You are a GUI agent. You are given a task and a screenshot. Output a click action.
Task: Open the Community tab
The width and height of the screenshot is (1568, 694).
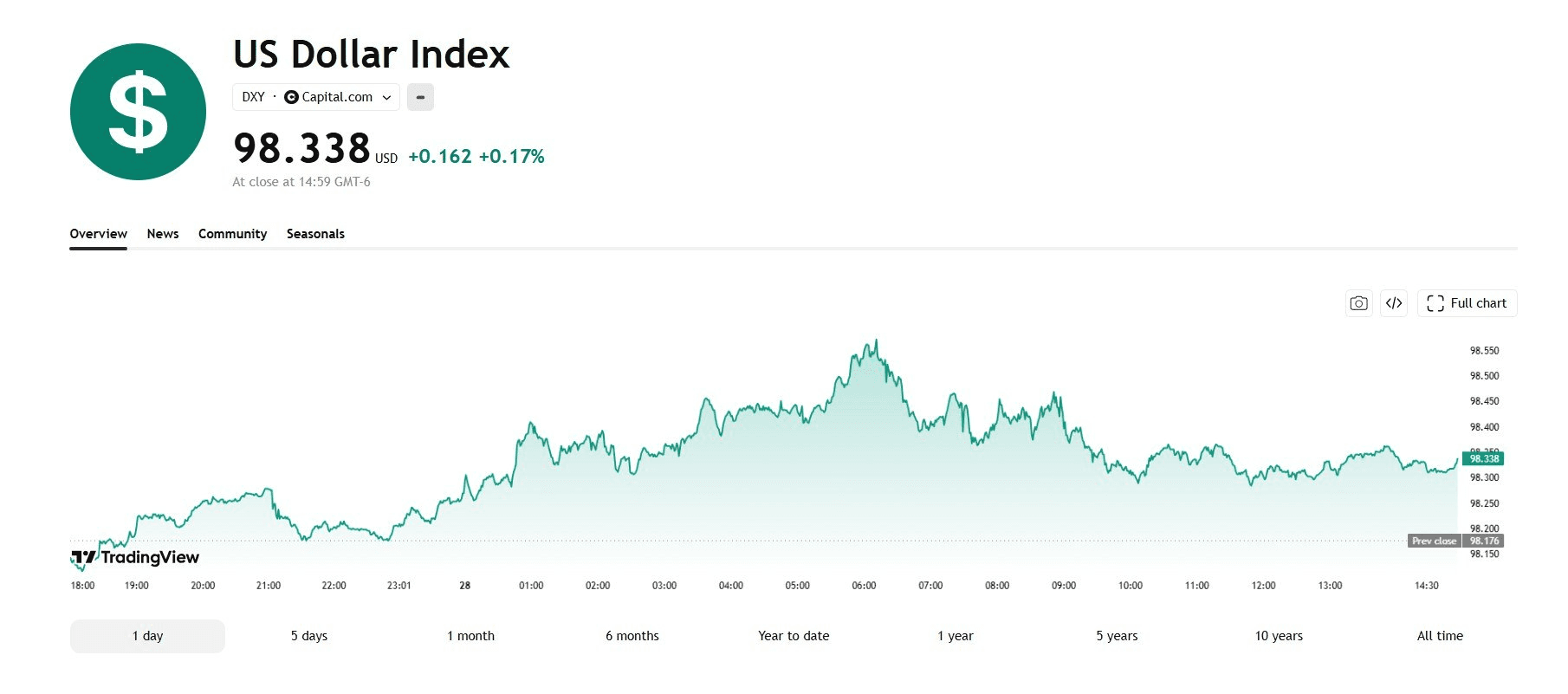(232, 234)
